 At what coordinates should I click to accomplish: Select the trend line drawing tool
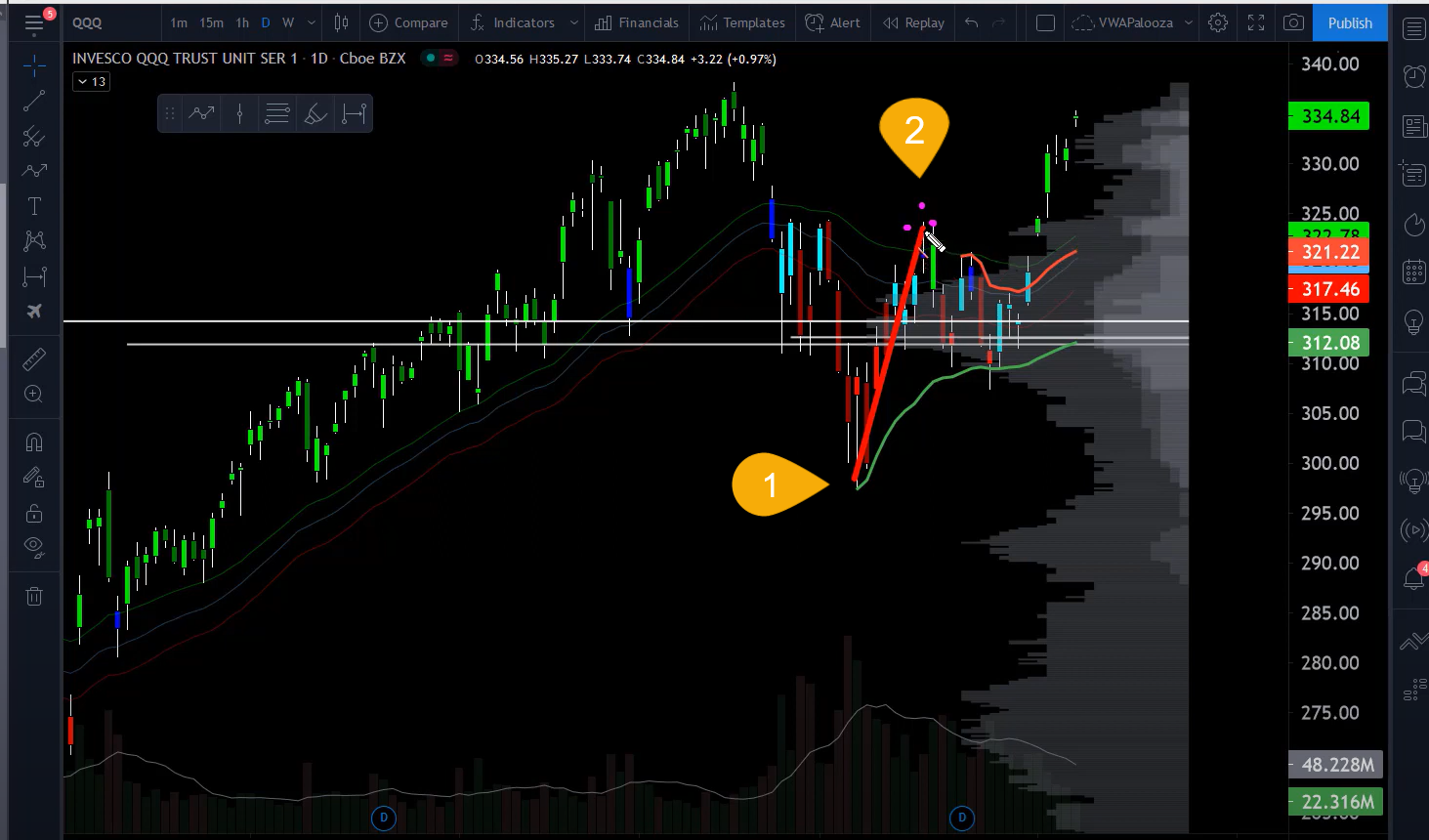tap(34, 101)
